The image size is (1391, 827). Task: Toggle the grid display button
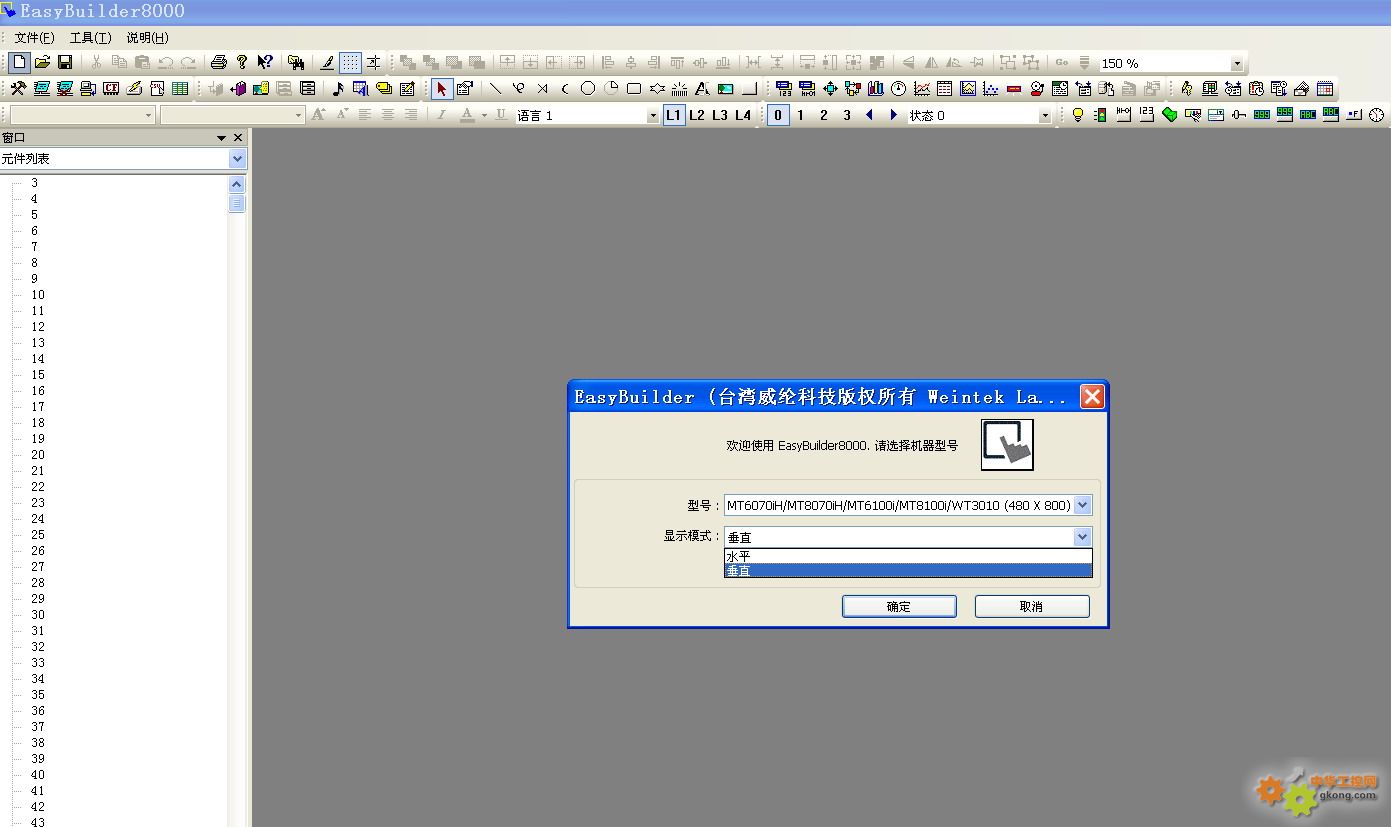[x=350, y=62]
